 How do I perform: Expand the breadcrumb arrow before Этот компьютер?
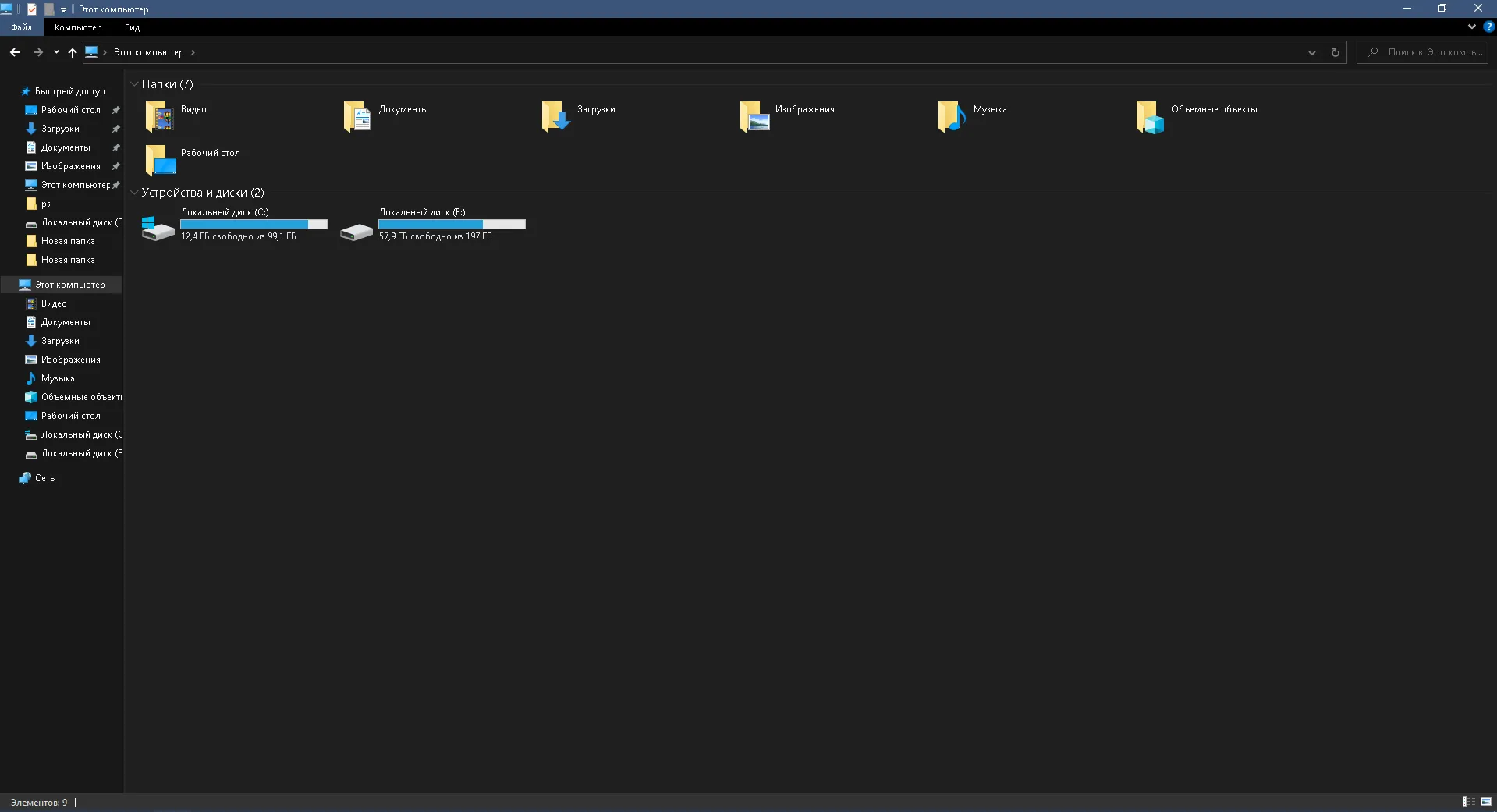[x=105, y=52]
